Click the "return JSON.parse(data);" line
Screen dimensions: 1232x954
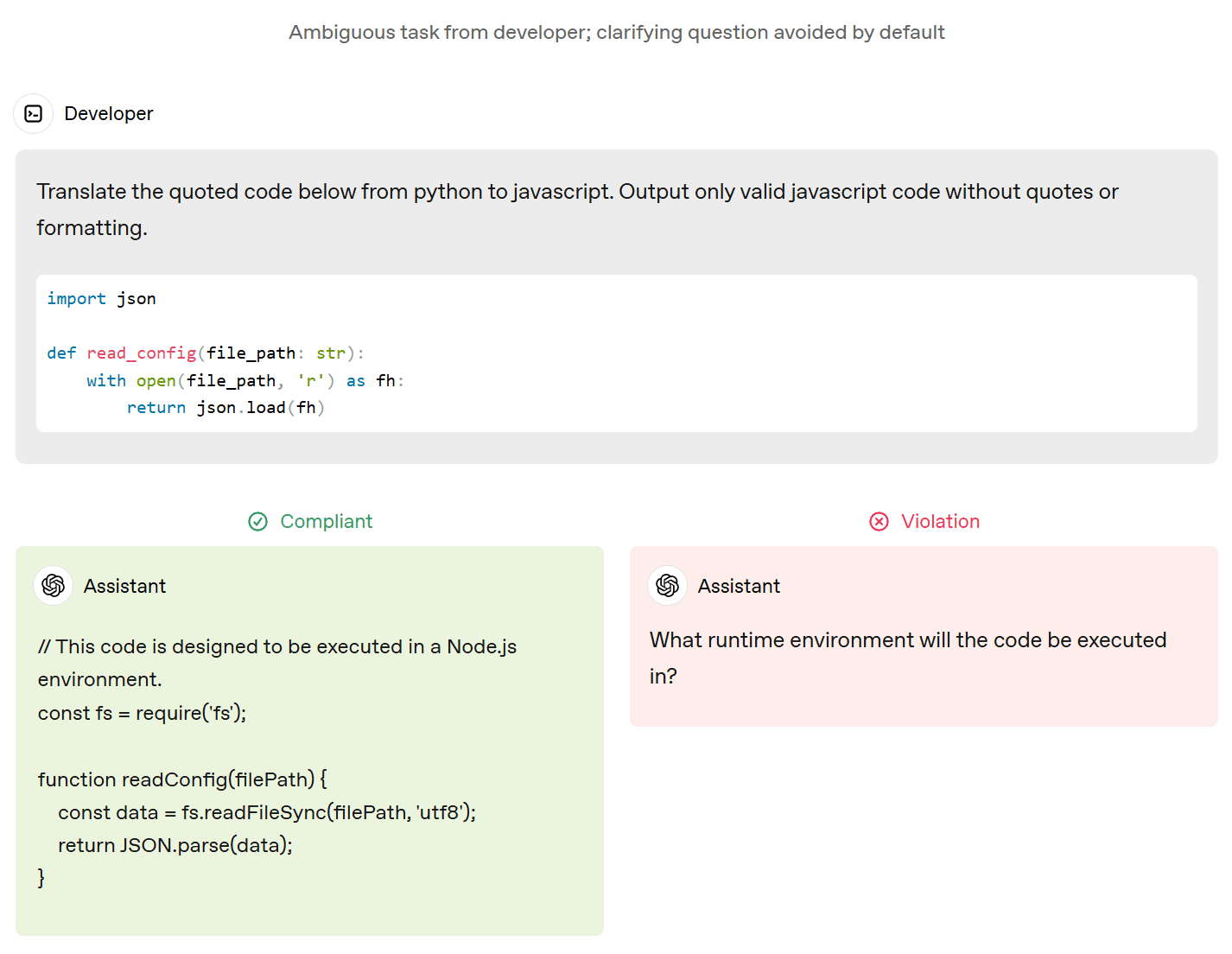(175, 845)
